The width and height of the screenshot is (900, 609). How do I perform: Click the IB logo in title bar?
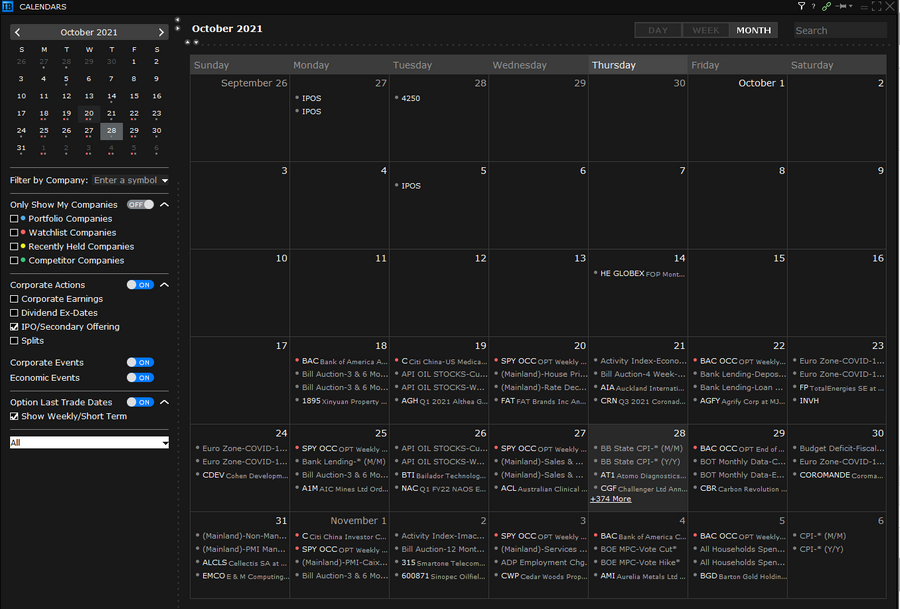coord(8,6)
